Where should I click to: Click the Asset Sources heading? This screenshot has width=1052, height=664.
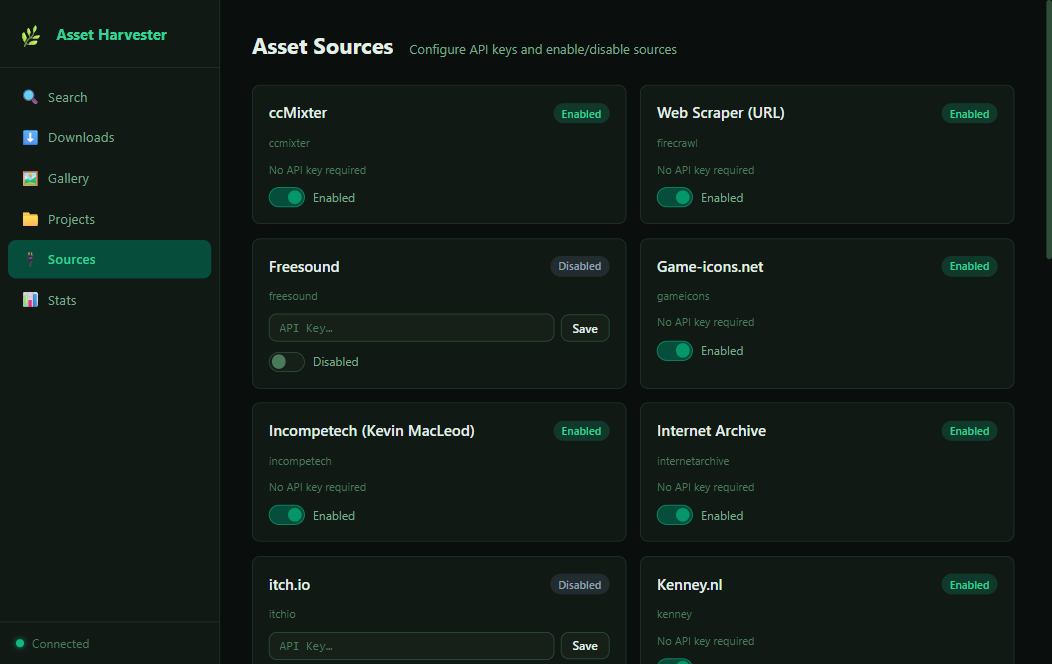[323, 47]
